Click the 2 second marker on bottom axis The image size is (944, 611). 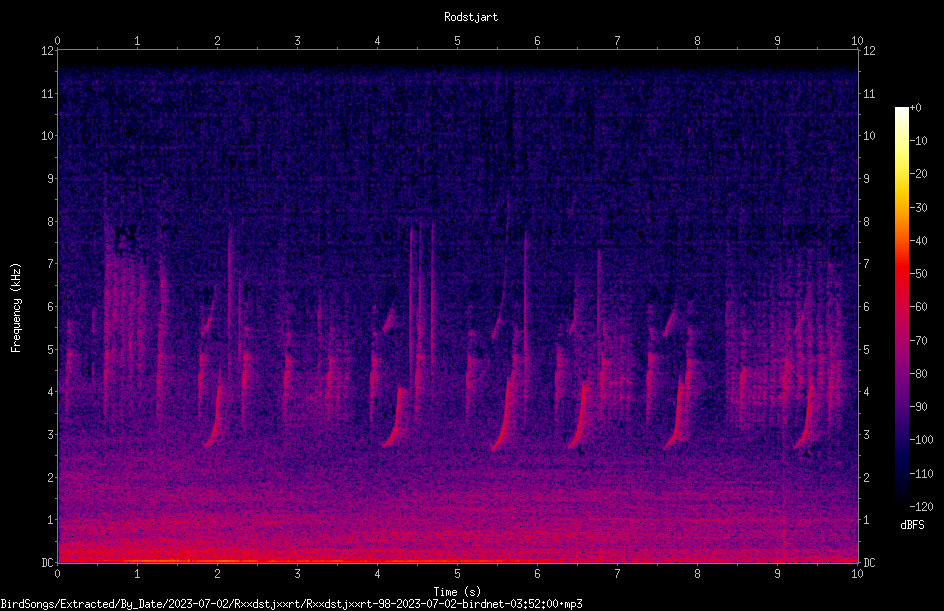click(x=217, y=574)
